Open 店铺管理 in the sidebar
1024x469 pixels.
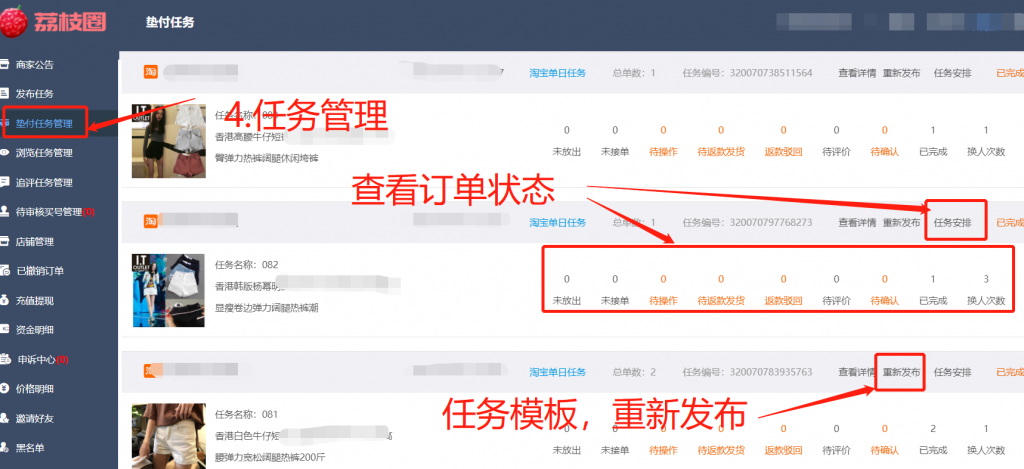pyautogui.click(x=35, y=241)
